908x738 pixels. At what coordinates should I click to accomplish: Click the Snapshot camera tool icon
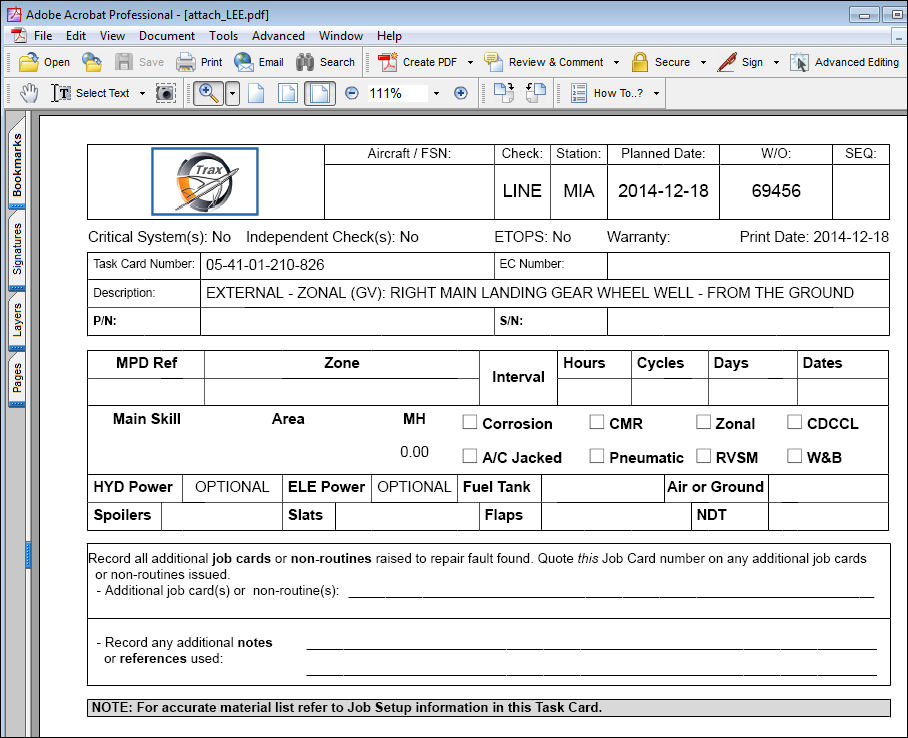point(166,93)
